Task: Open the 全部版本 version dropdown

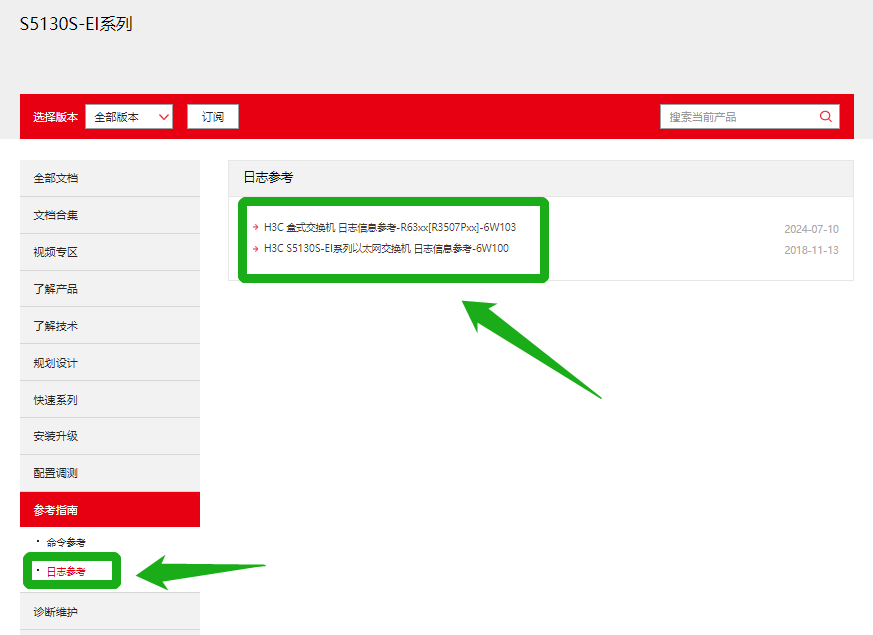Action: point(129,117)
